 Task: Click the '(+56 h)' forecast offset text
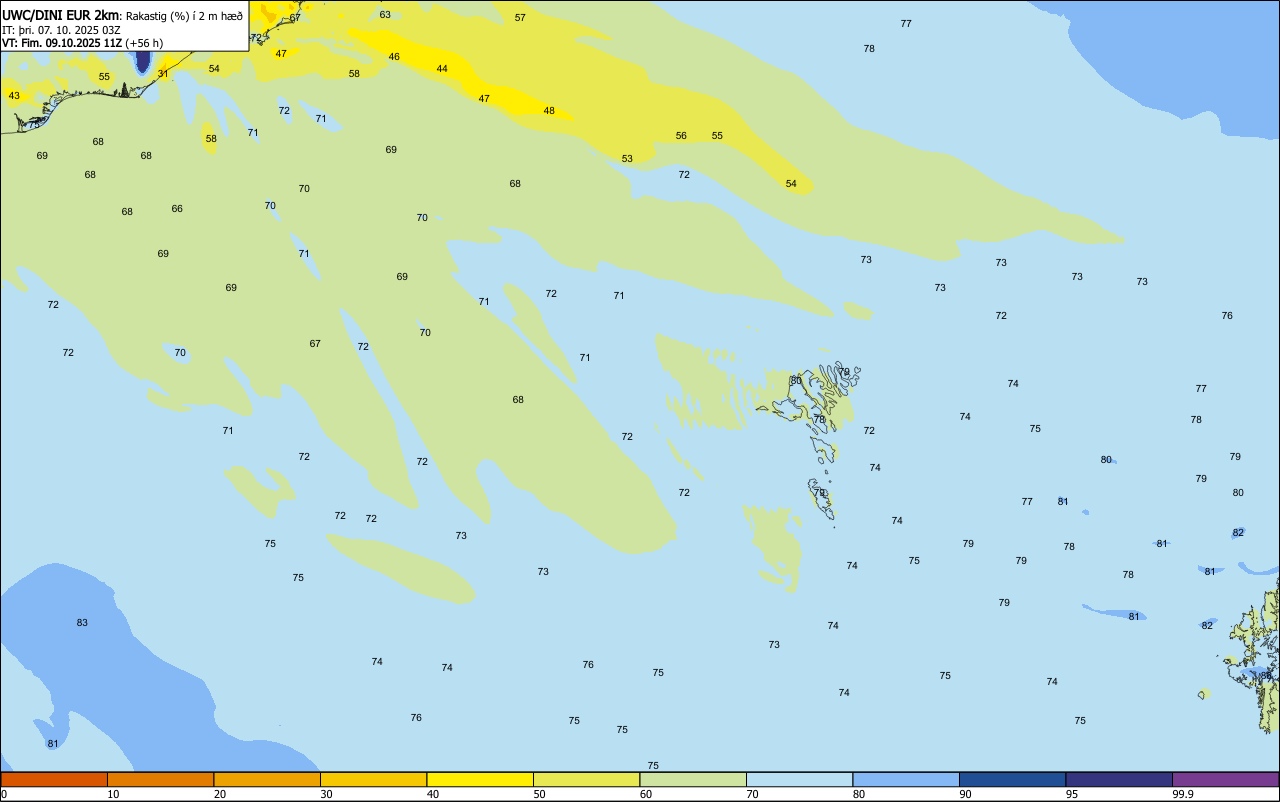point(145,43)
